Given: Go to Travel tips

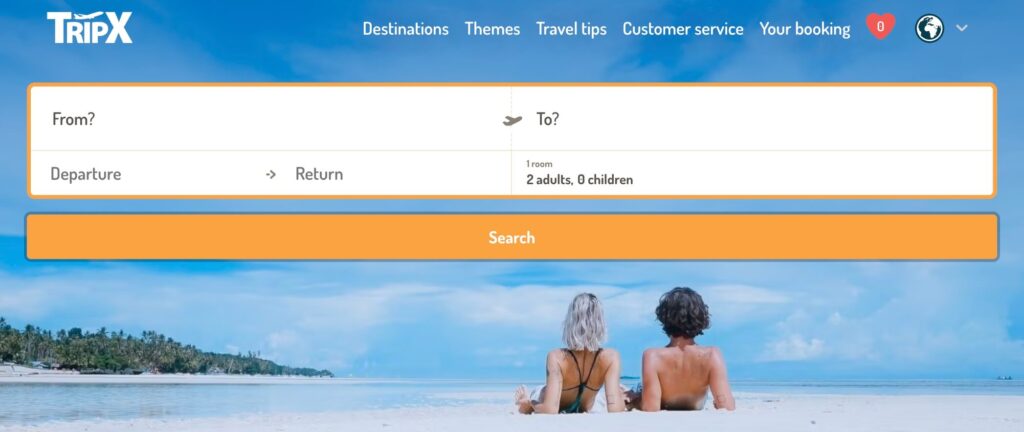Looking at the screenshot, I should tap(571, 29).
